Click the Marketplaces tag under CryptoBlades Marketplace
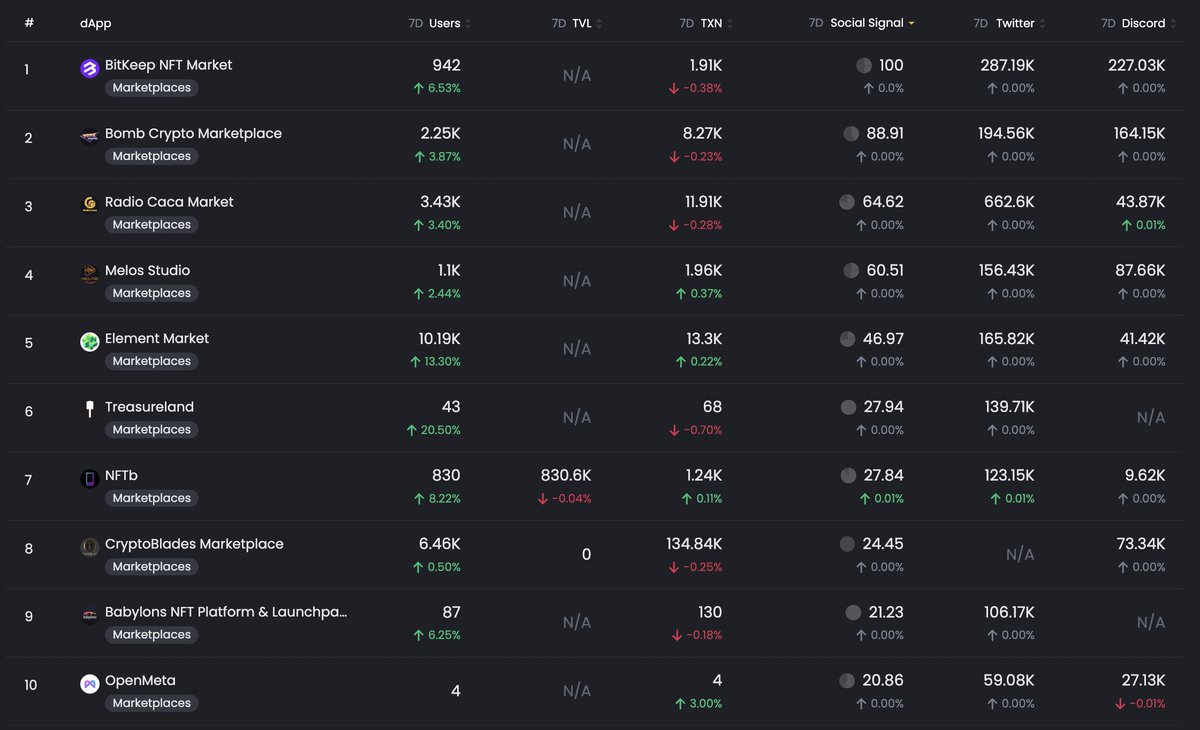 click(152, 567)
